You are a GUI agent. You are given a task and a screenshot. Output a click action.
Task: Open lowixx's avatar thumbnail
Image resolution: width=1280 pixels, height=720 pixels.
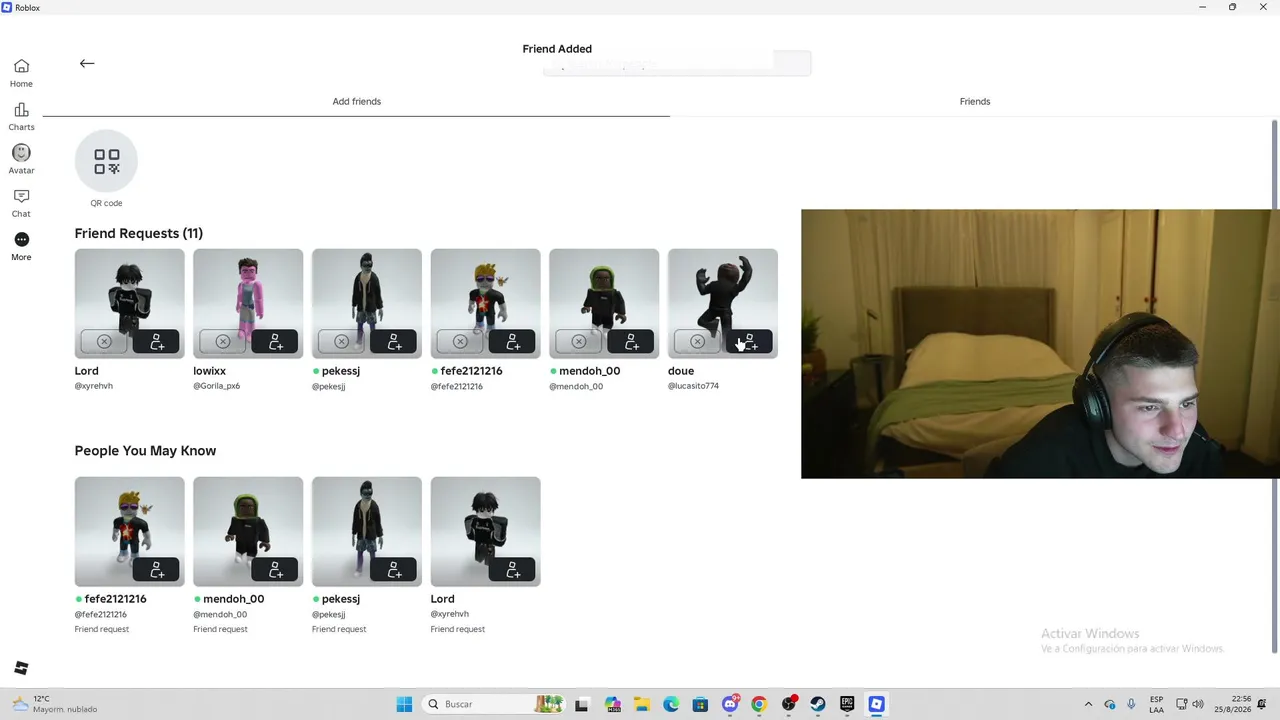coord(248,303)
